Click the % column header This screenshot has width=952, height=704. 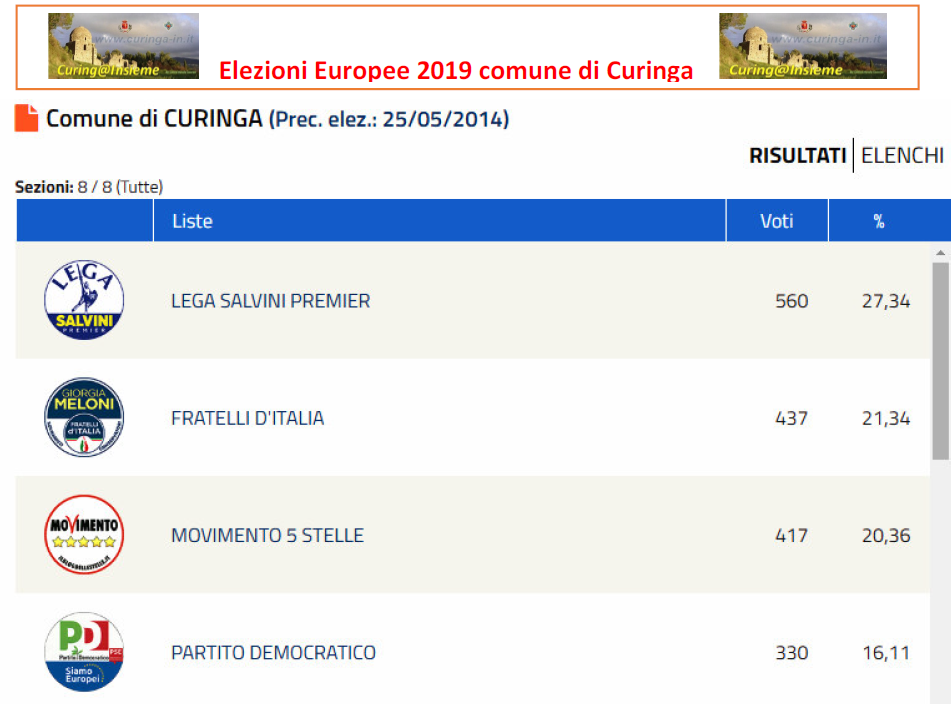coord(879,221)
